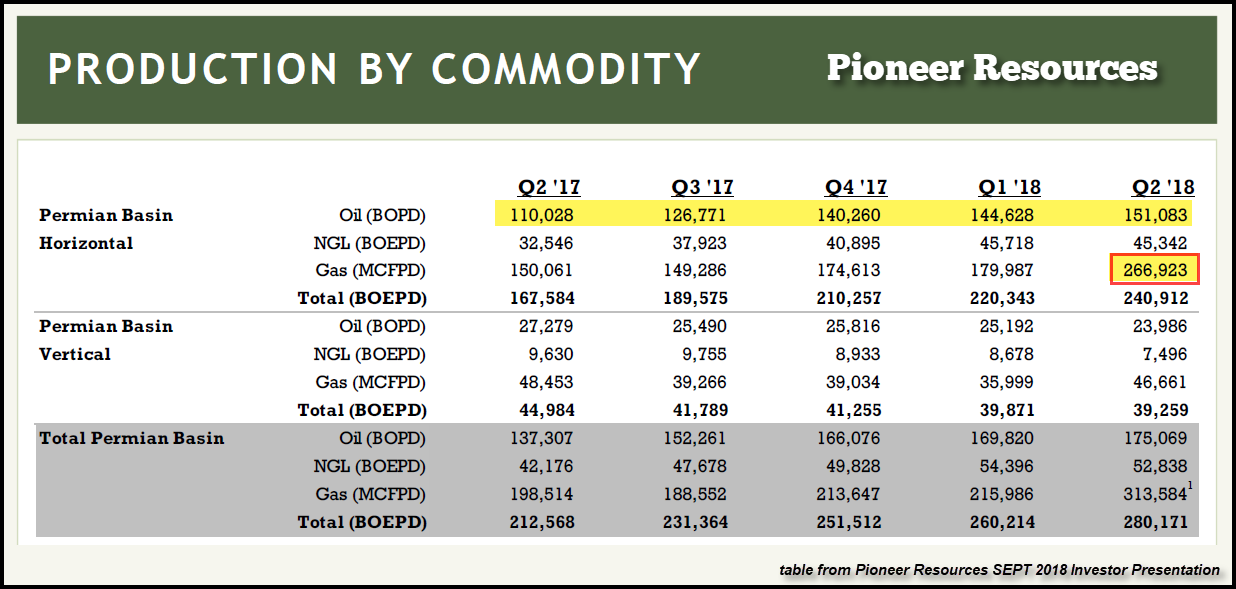Click the Q3 '17 column header
The image size is (1236, 589).
click(x=702, y=187)
